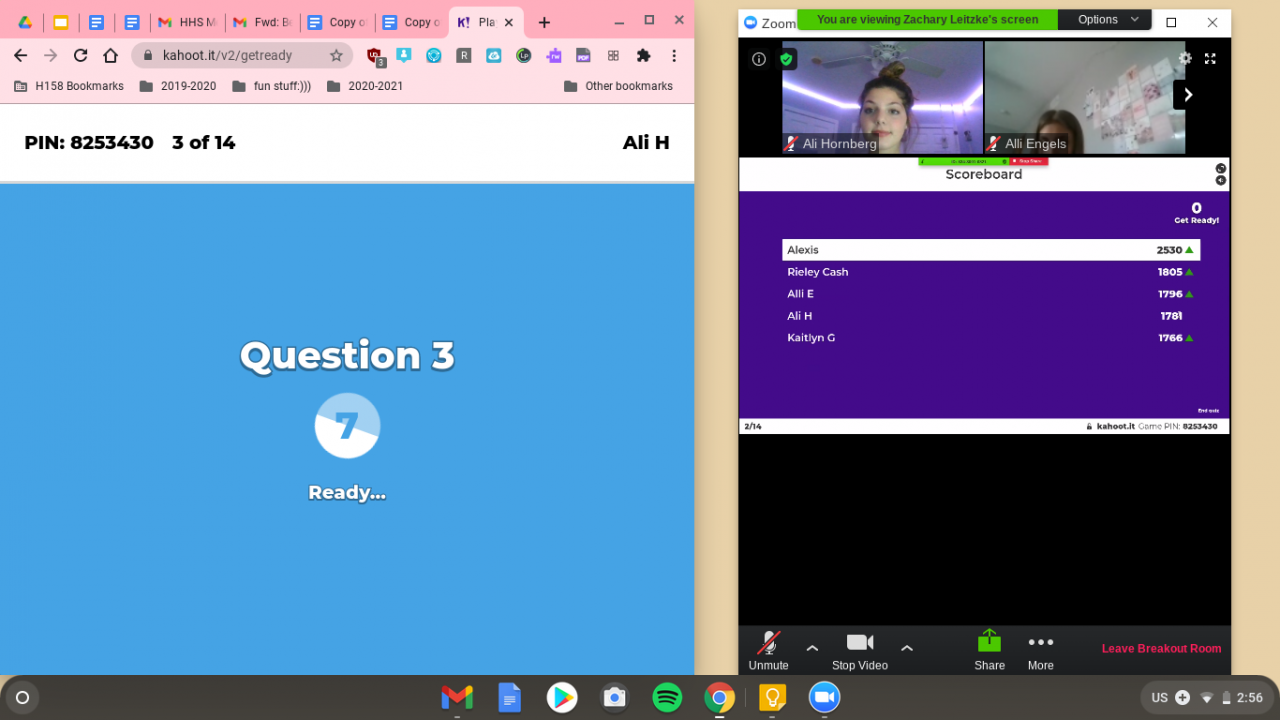
Task: Click the Kahoot countdown timer circle
Action: tap(347, 426)
